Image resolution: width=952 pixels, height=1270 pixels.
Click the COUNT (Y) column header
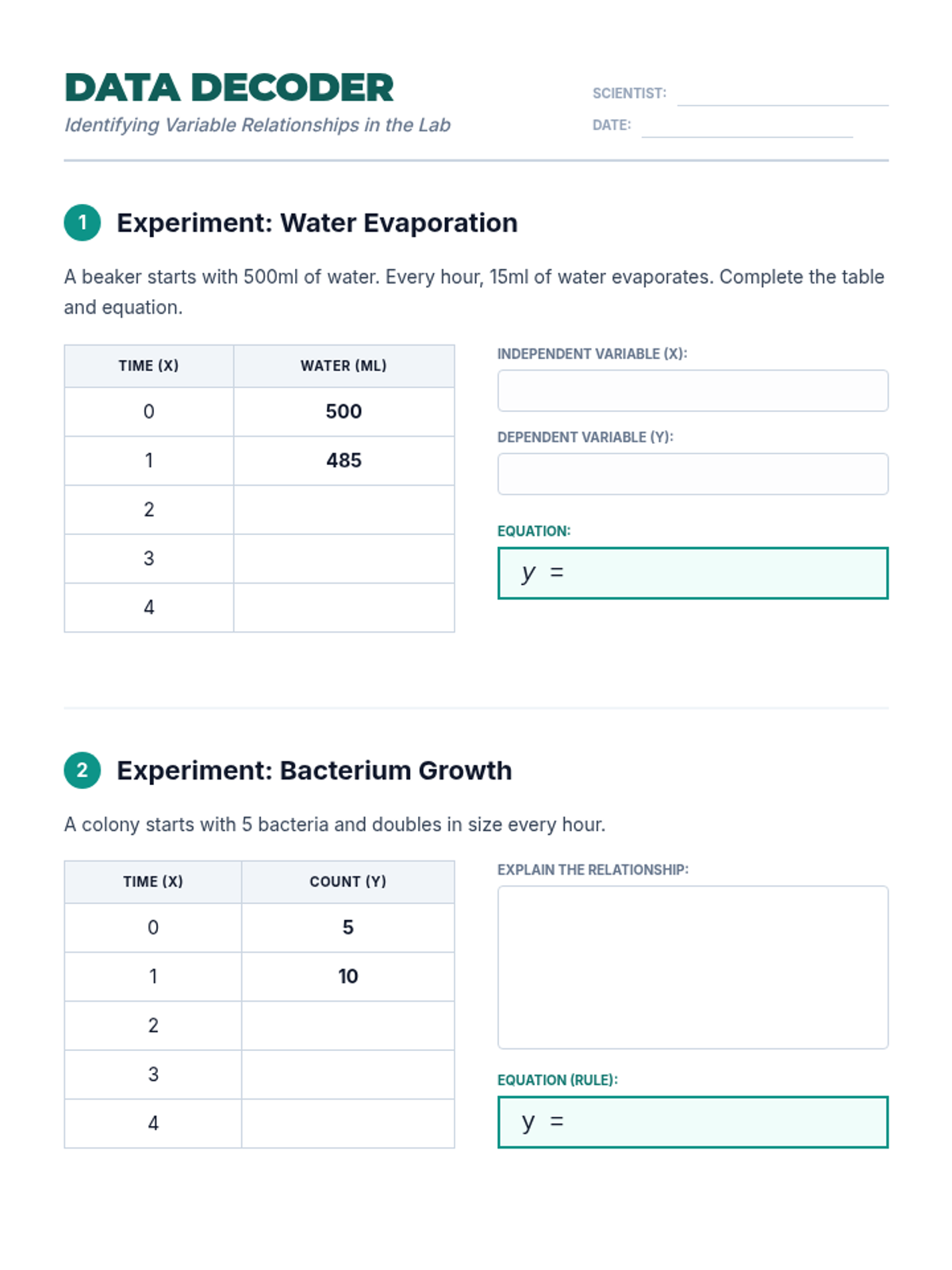347,882
